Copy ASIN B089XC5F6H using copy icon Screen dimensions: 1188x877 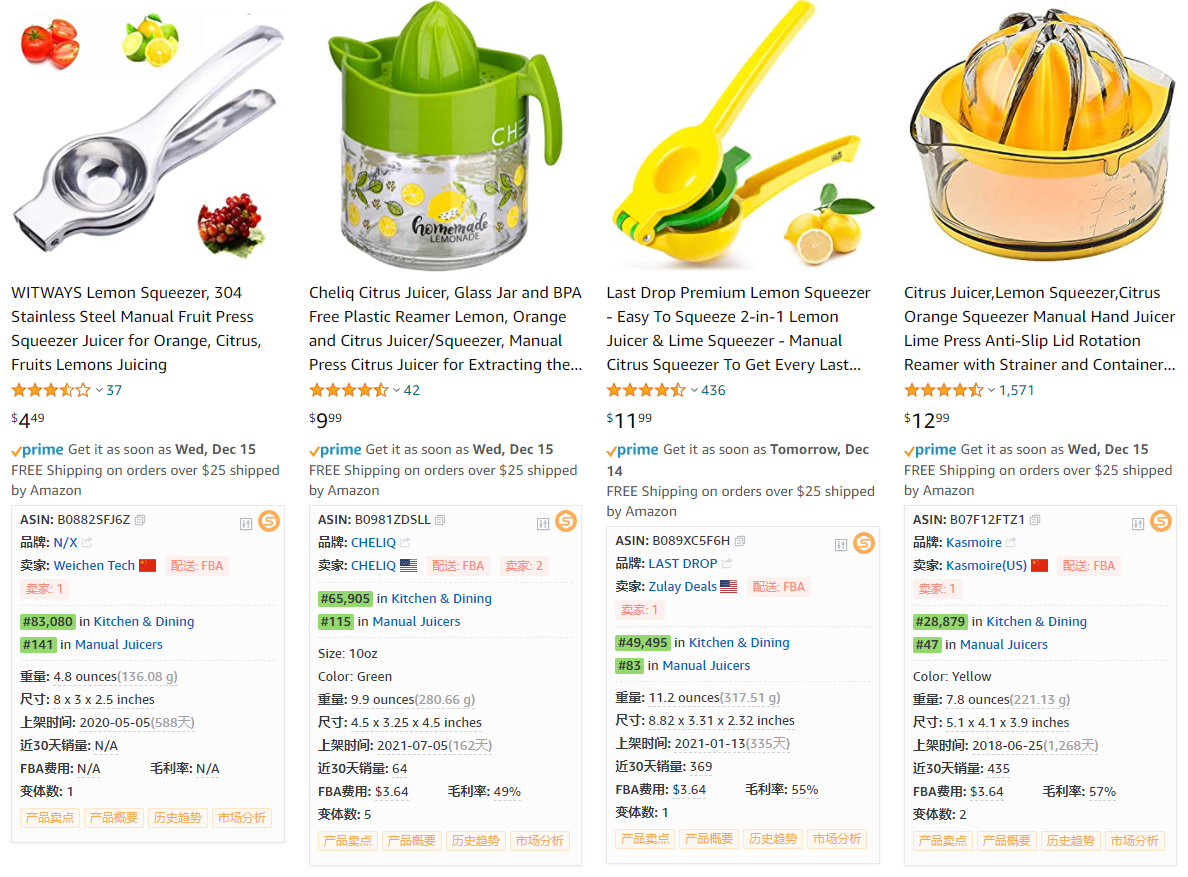[x=740, y=541]
